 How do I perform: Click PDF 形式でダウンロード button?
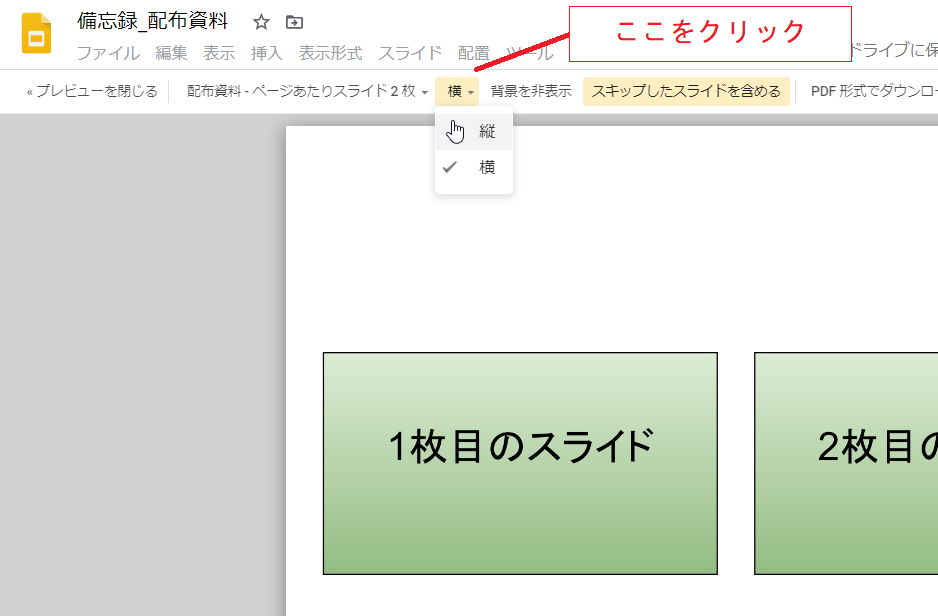[x=874, y=92]
